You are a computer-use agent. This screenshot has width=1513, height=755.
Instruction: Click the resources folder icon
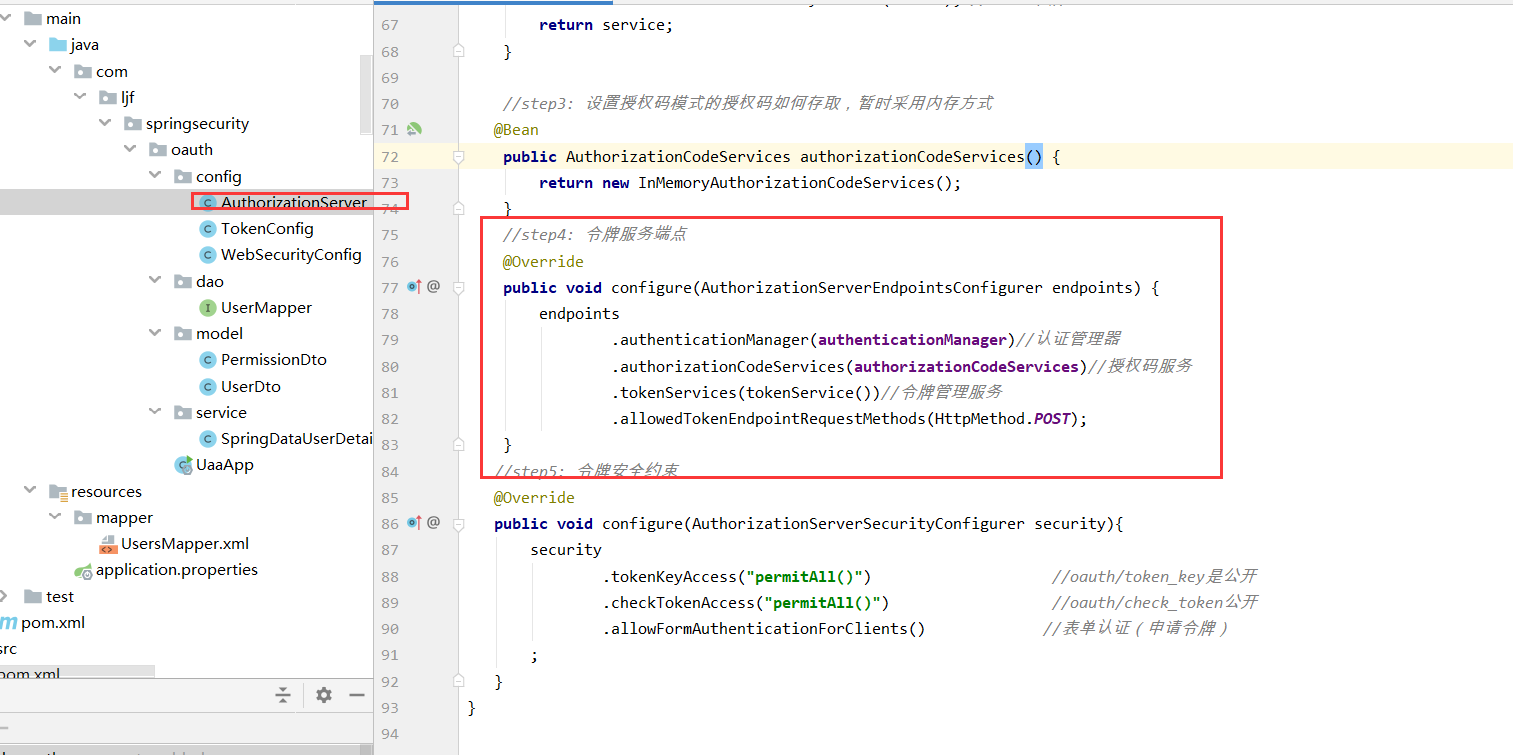[58, 492]
